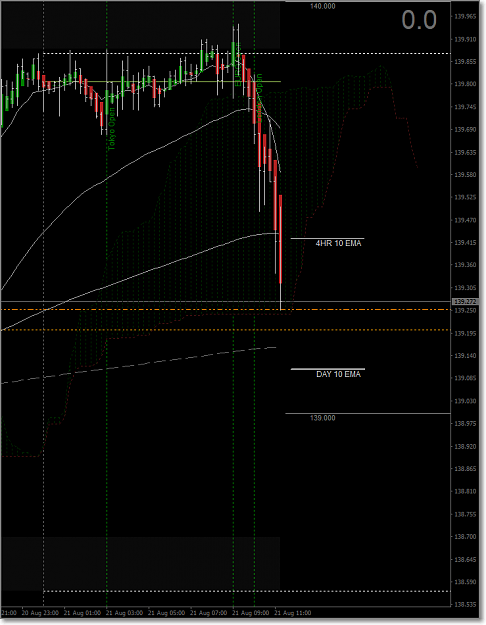486x625 pixels.
Task: Select the lower white dotted range line
Action: (247, 591)
